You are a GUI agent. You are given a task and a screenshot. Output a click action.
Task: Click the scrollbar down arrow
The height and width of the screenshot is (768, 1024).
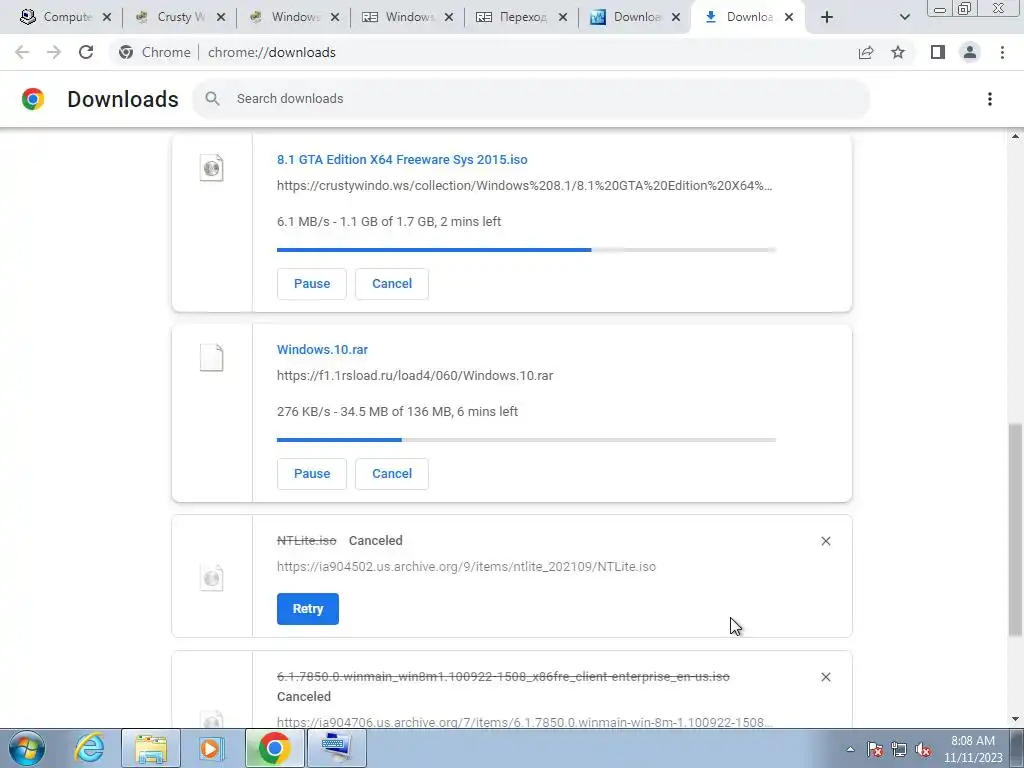(1015, 720)
